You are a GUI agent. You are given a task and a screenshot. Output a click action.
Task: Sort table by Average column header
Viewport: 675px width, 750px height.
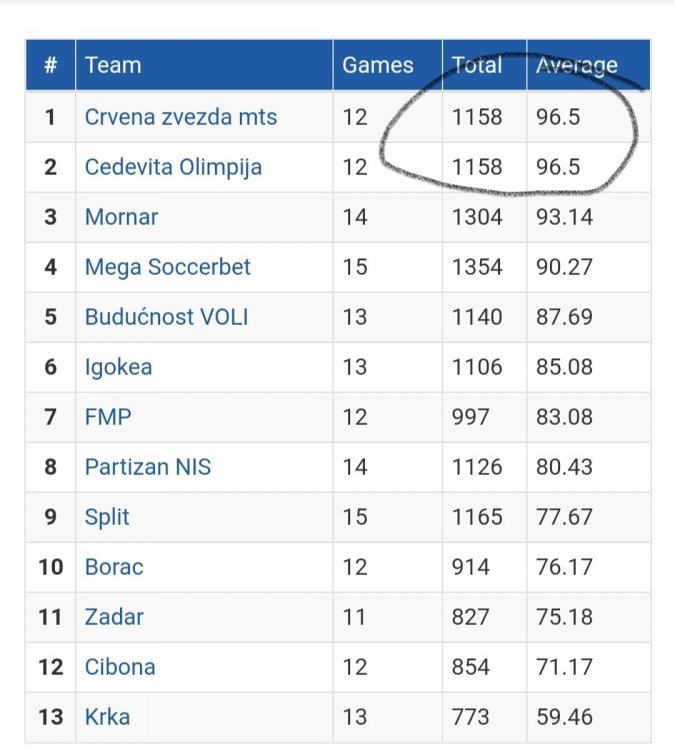tap(576, 66)
